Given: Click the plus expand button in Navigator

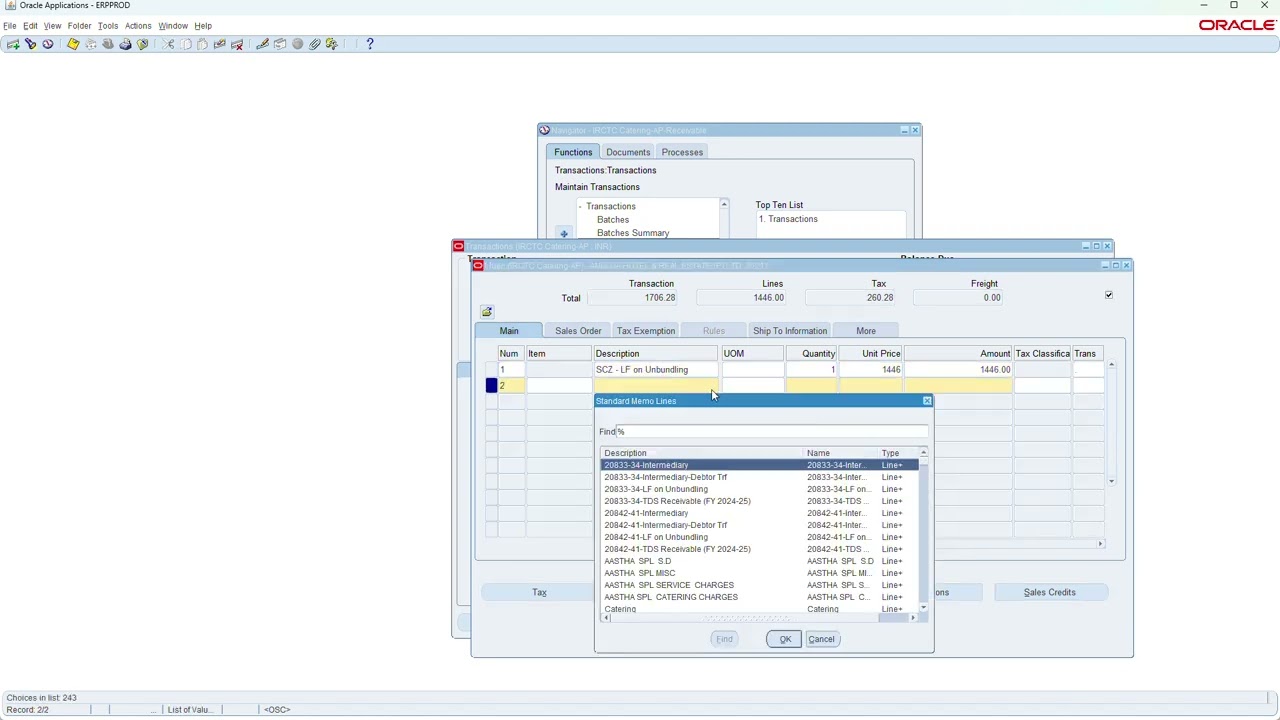Looking at the screenshot, I should tap(564, 234).
